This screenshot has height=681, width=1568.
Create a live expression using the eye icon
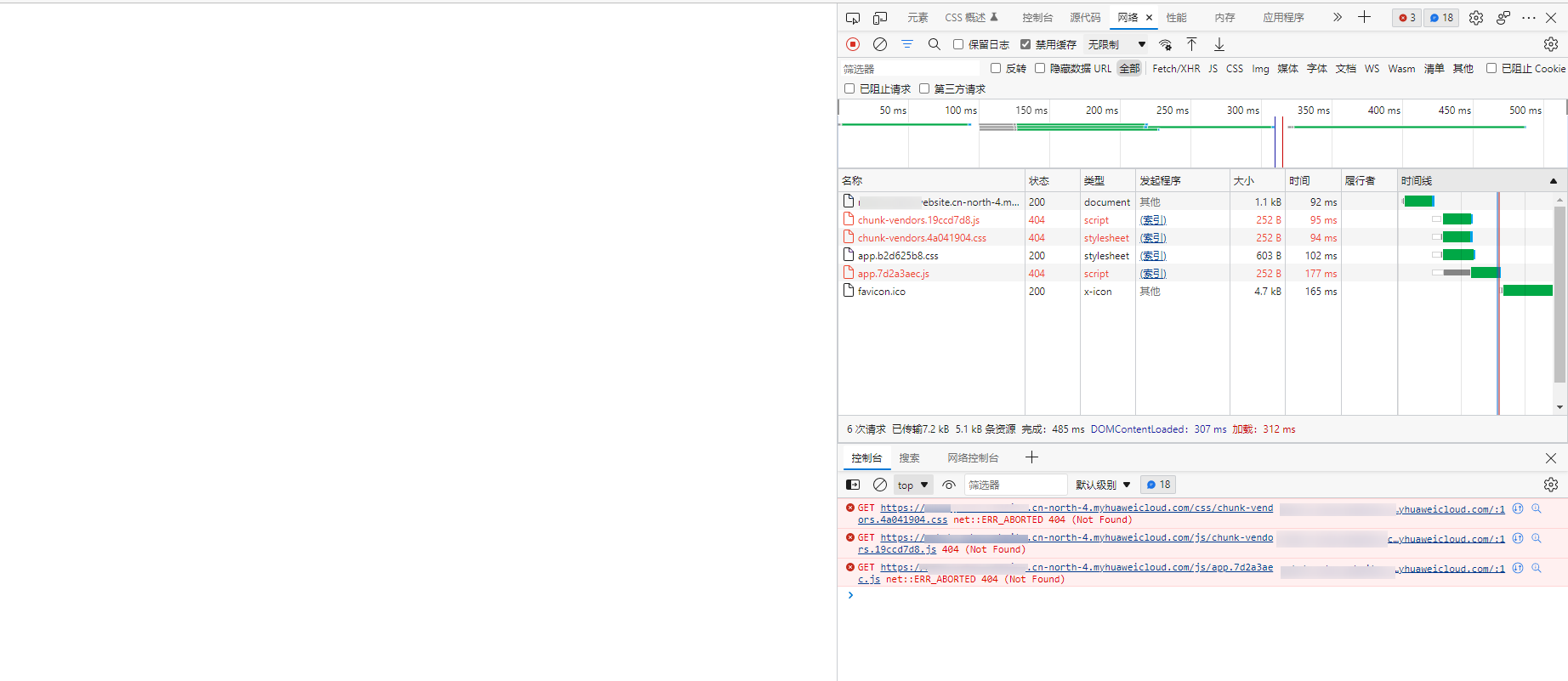coord(949,485)
